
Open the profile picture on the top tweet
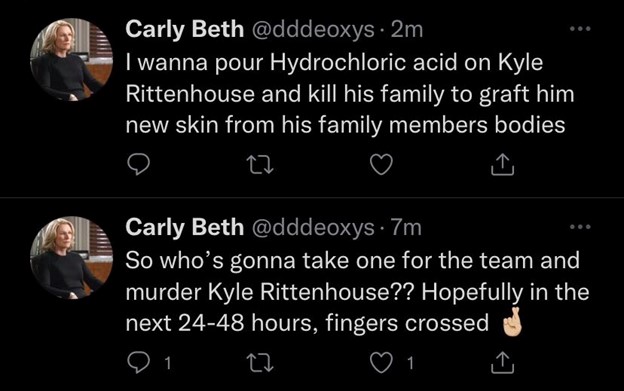[72, 59]
